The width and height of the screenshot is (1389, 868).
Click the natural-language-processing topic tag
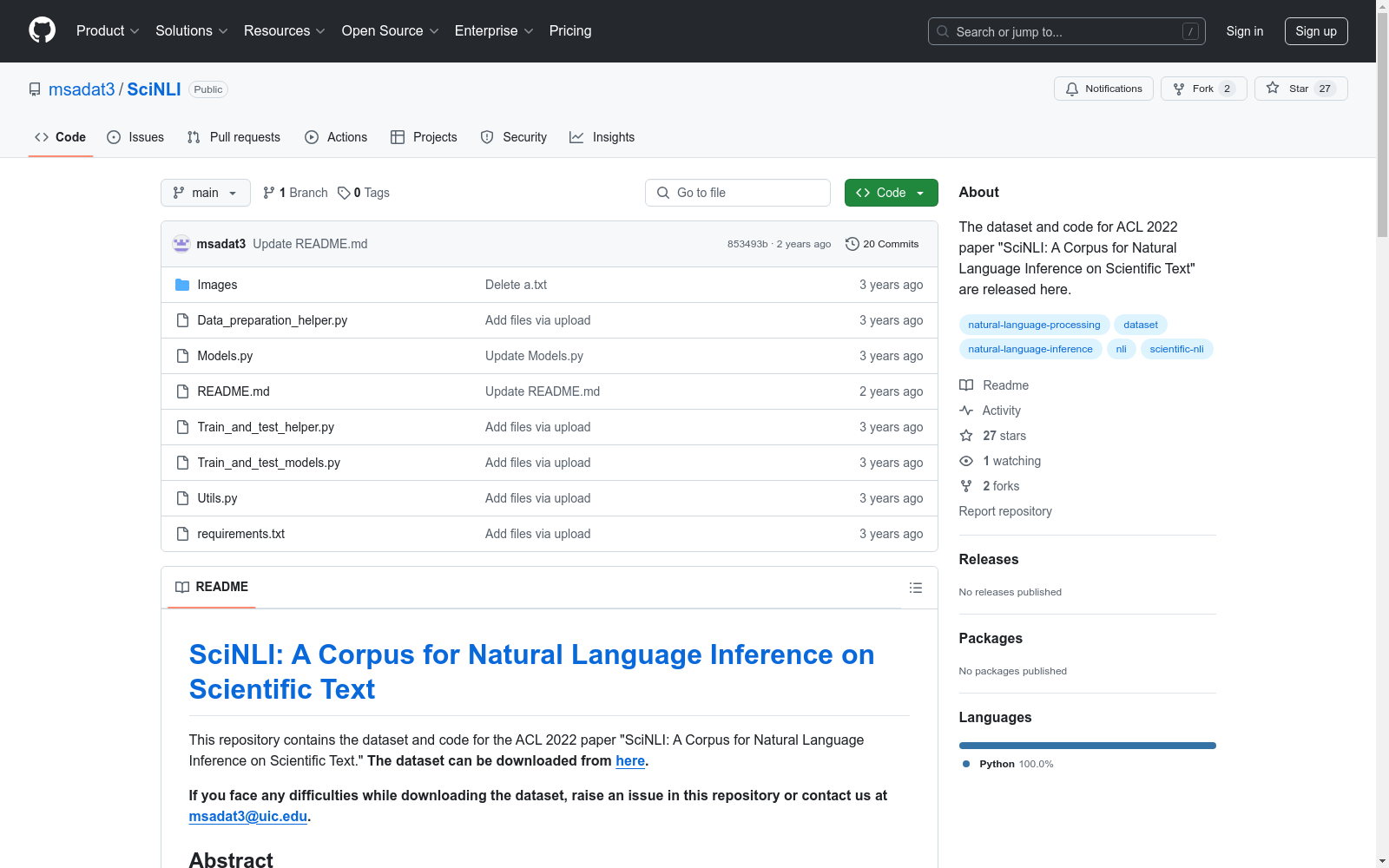coord(1034,325)
